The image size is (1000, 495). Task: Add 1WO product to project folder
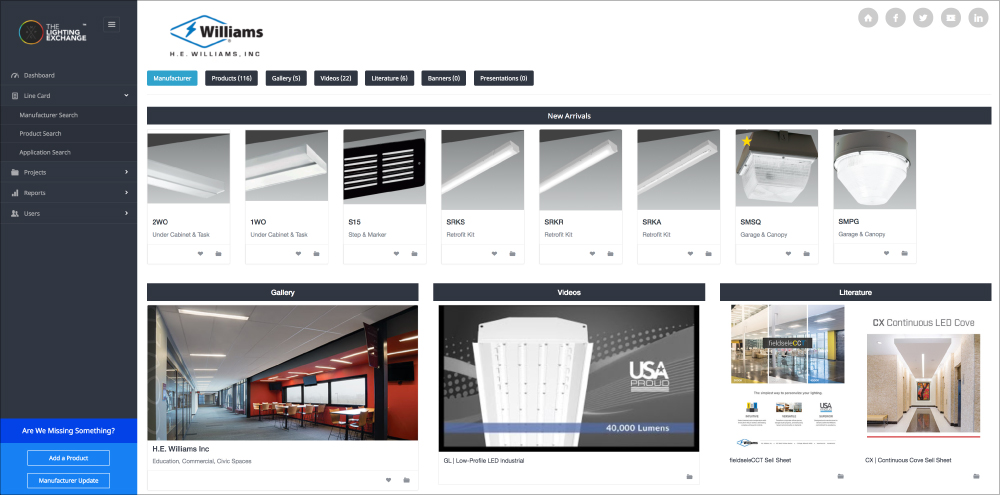pyautogui.click(x=316, y=254)
